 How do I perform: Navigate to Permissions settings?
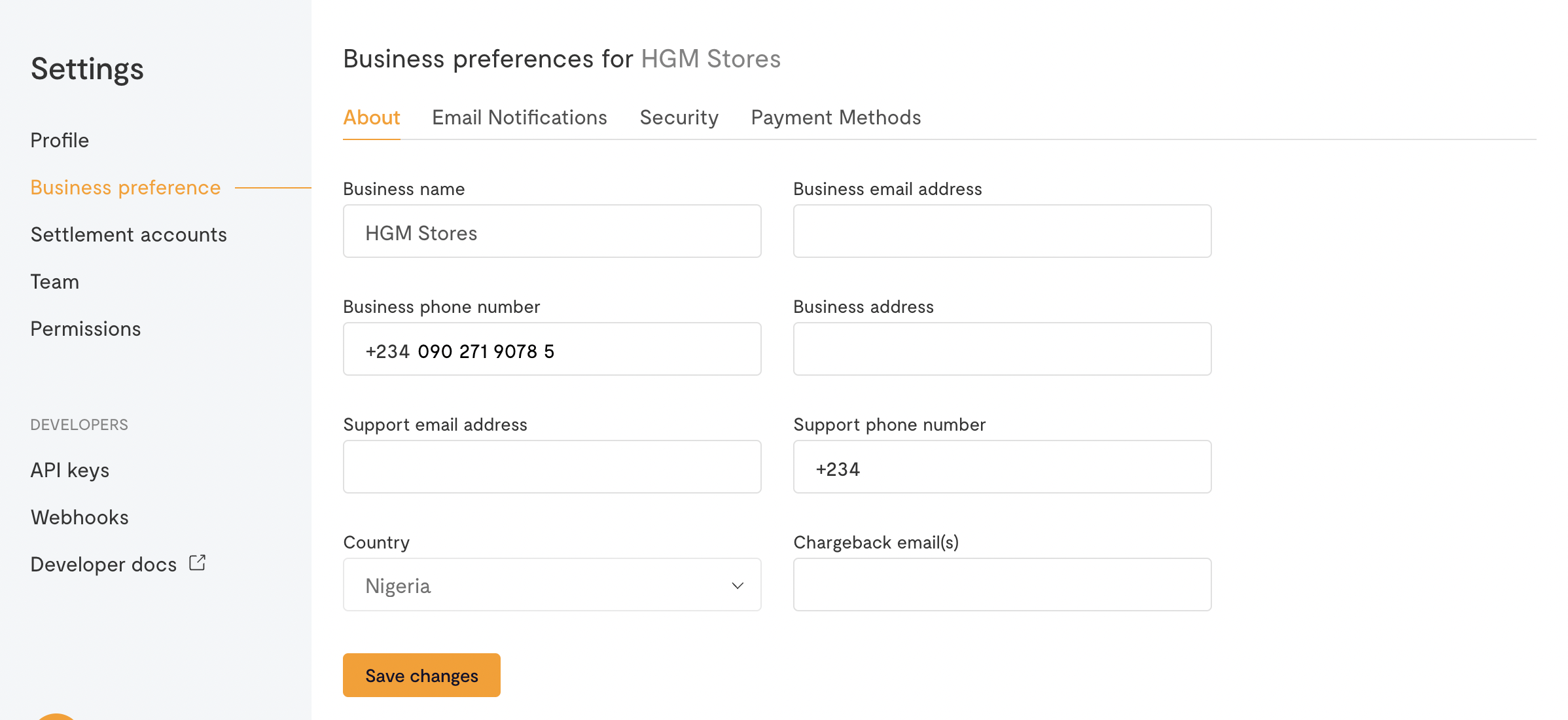[x=85, y=329]
